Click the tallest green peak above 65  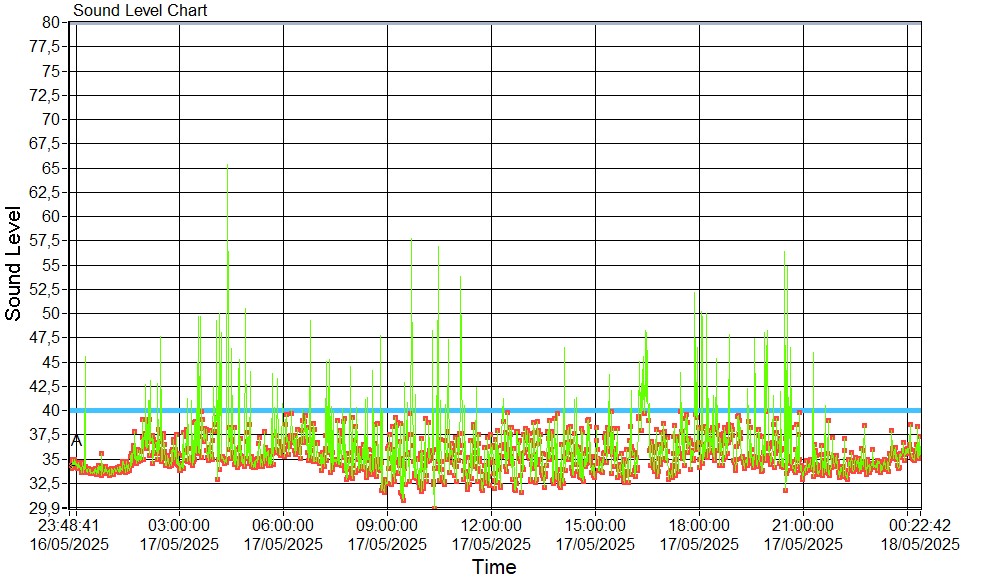tap(227, 167)
